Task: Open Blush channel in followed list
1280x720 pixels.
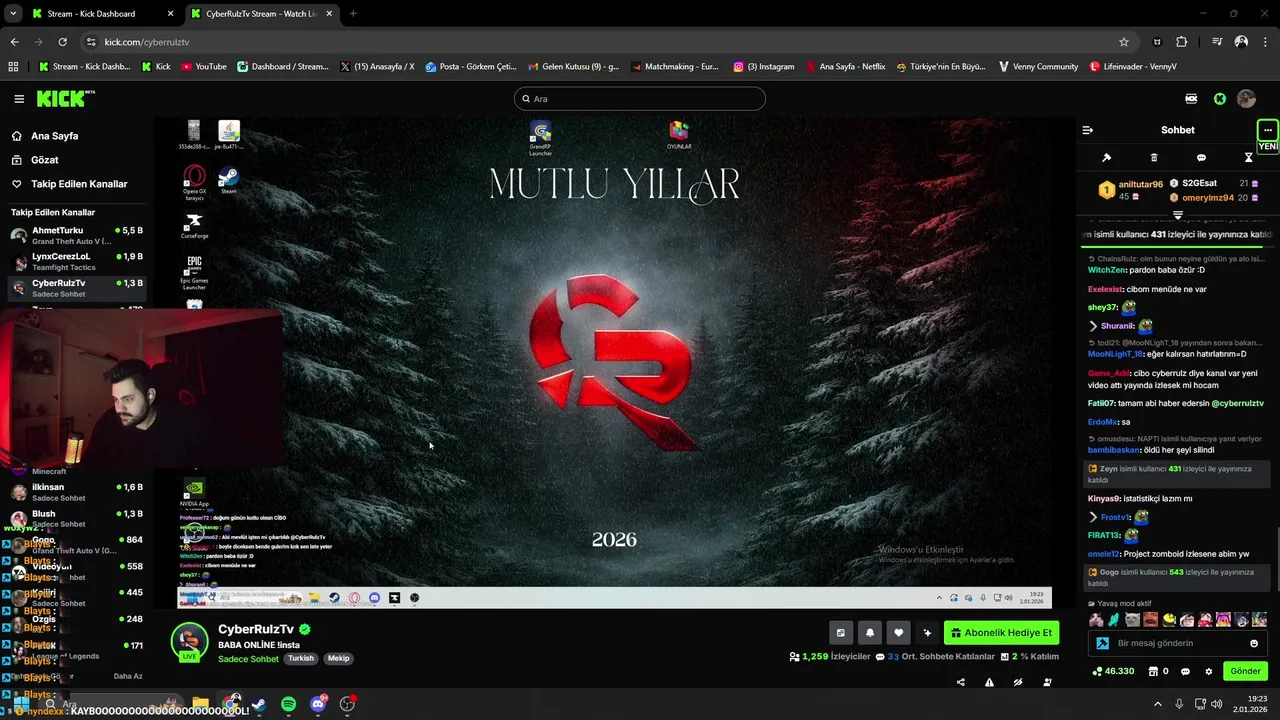Action: point(77,518)
